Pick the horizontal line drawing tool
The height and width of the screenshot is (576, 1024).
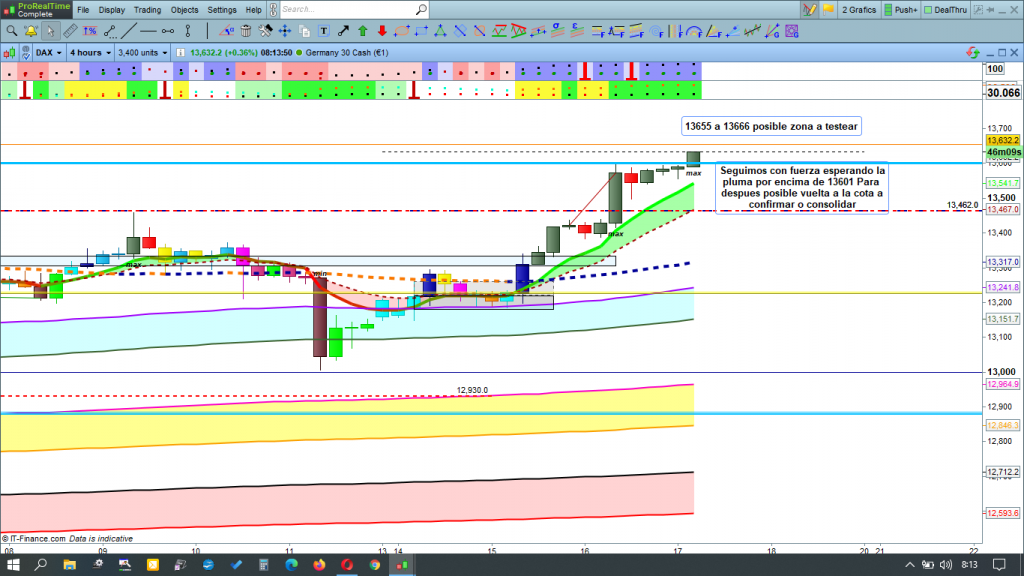146,30
